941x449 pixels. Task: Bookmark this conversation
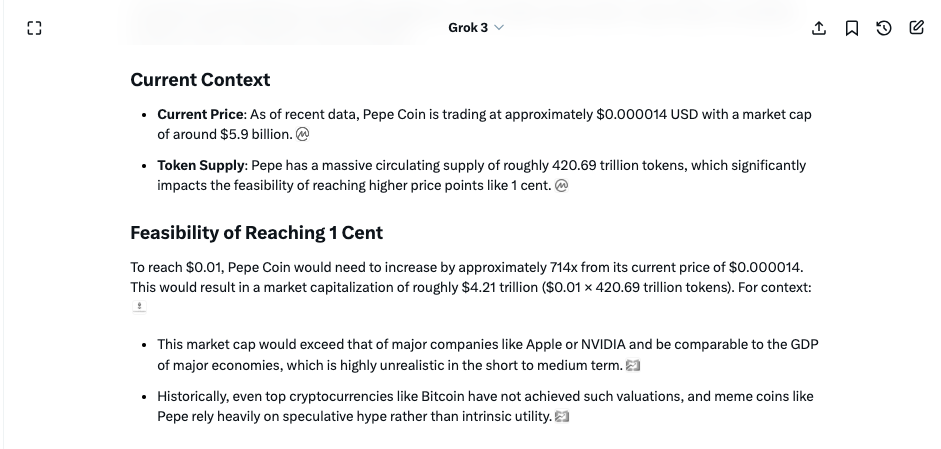pos(852,28)
